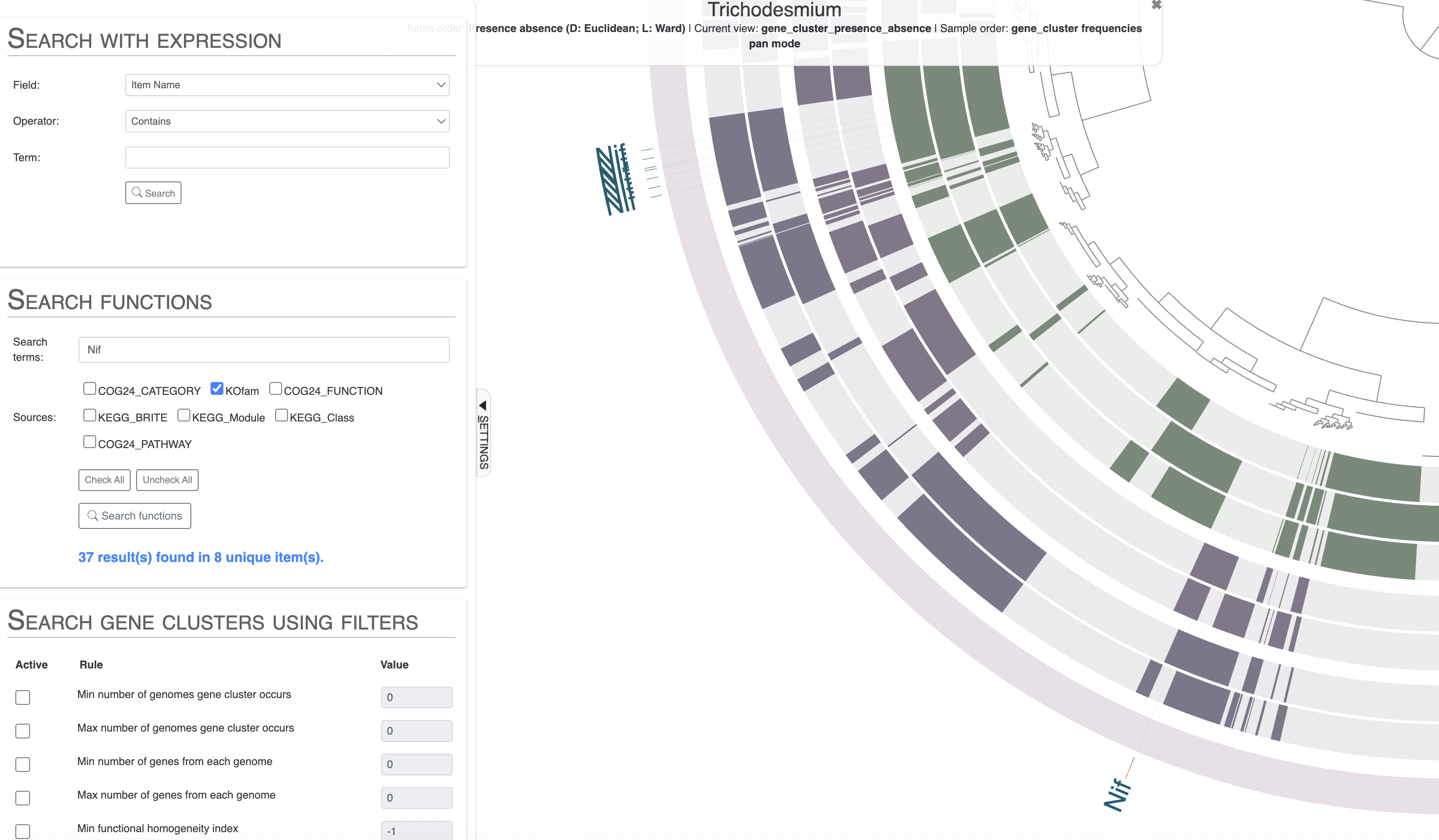Click the Search terms field containing Nif

click(264, 350)
